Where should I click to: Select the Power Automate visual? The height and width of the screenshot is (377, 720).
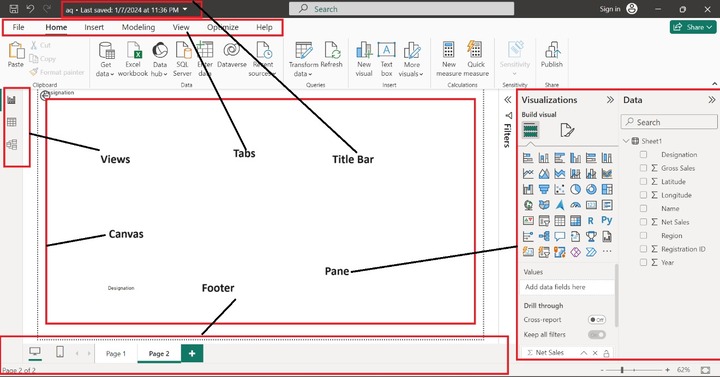tap(591, 252)
